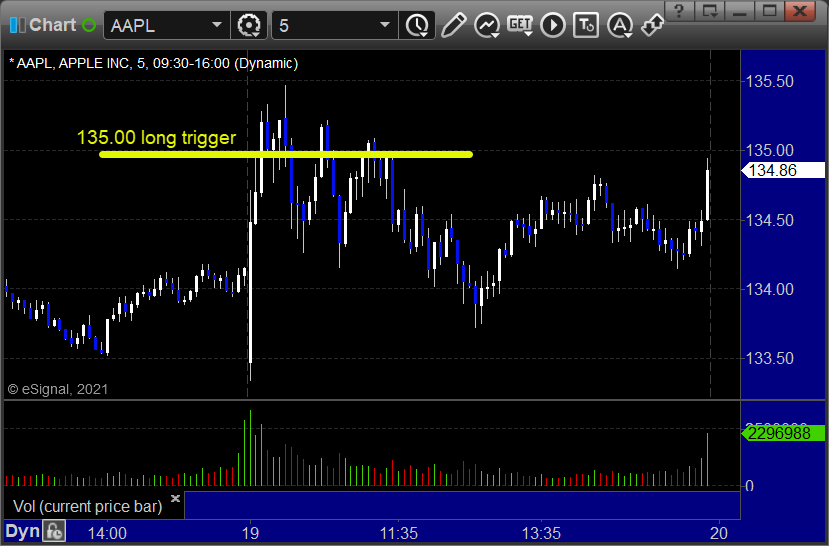Open the interval 5 dropdown

point(385,25)
